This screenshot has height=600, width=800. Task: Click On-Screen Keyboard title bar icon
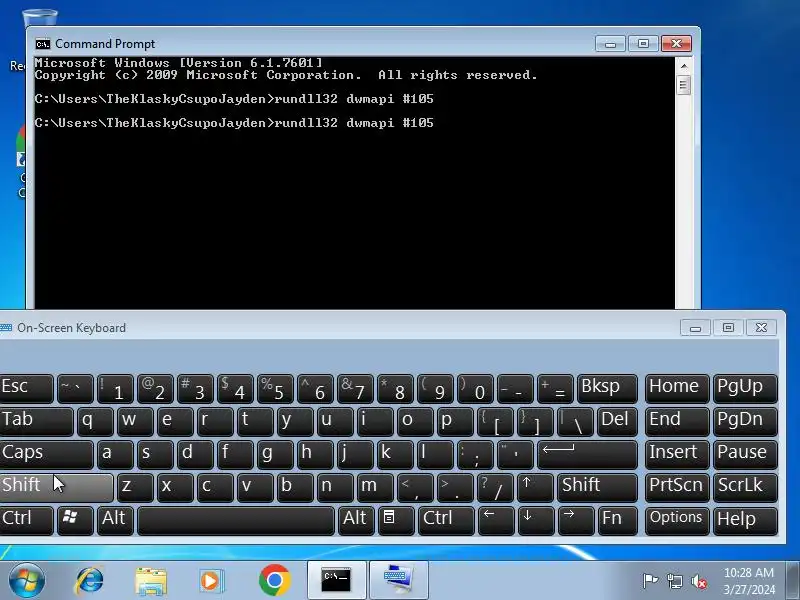click(x=6, y=328)
